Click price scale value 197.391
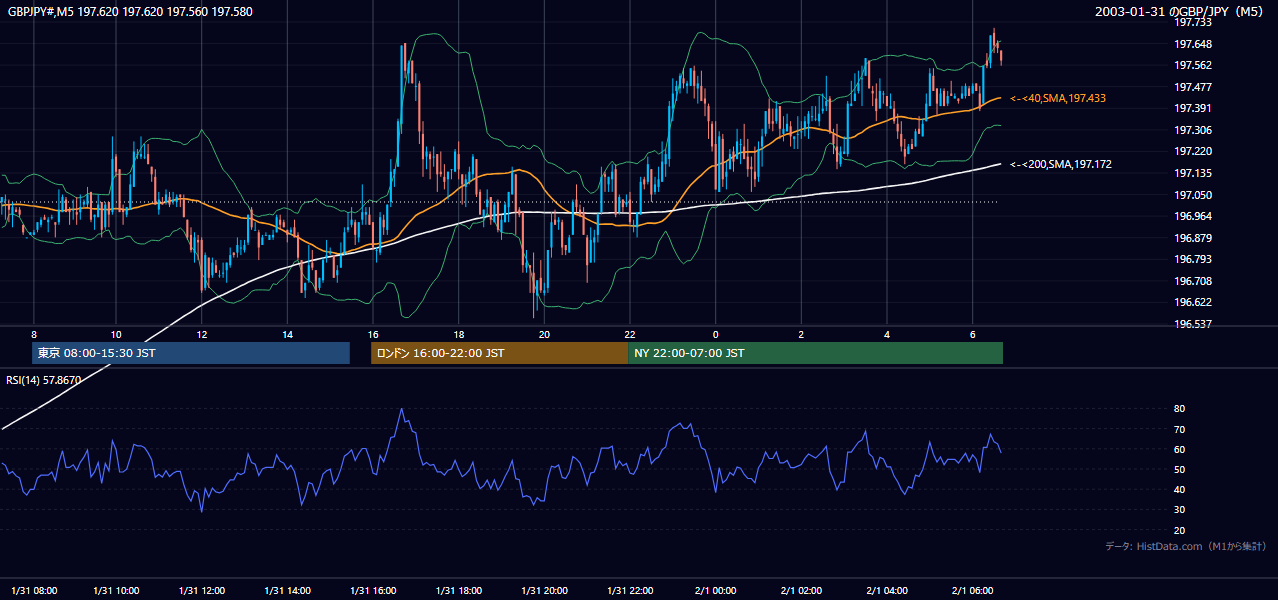Screen dimensions: 1278x600 tap(1193, 108)
